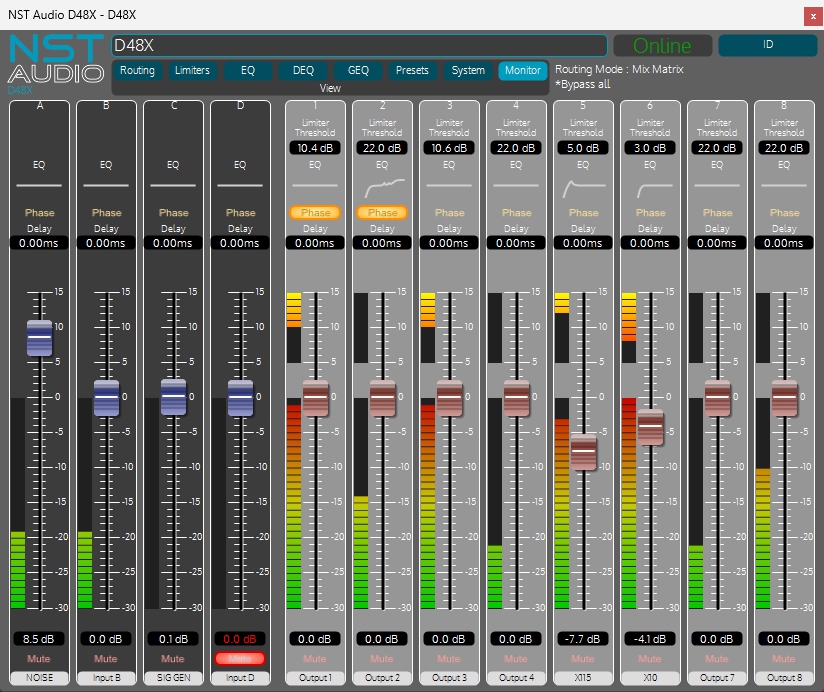Viewport: 824px width, 692px height.
Task: Click the Online status button
Action: [662, 46]
